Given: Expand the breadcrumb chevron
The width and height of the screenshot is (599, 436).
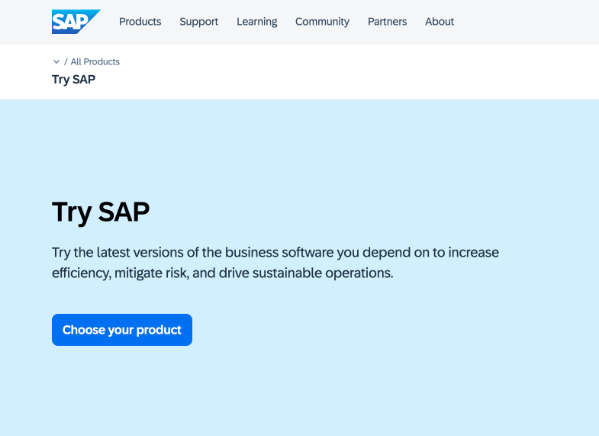Looking at the screenshot, I should click(x=56, y=62).
